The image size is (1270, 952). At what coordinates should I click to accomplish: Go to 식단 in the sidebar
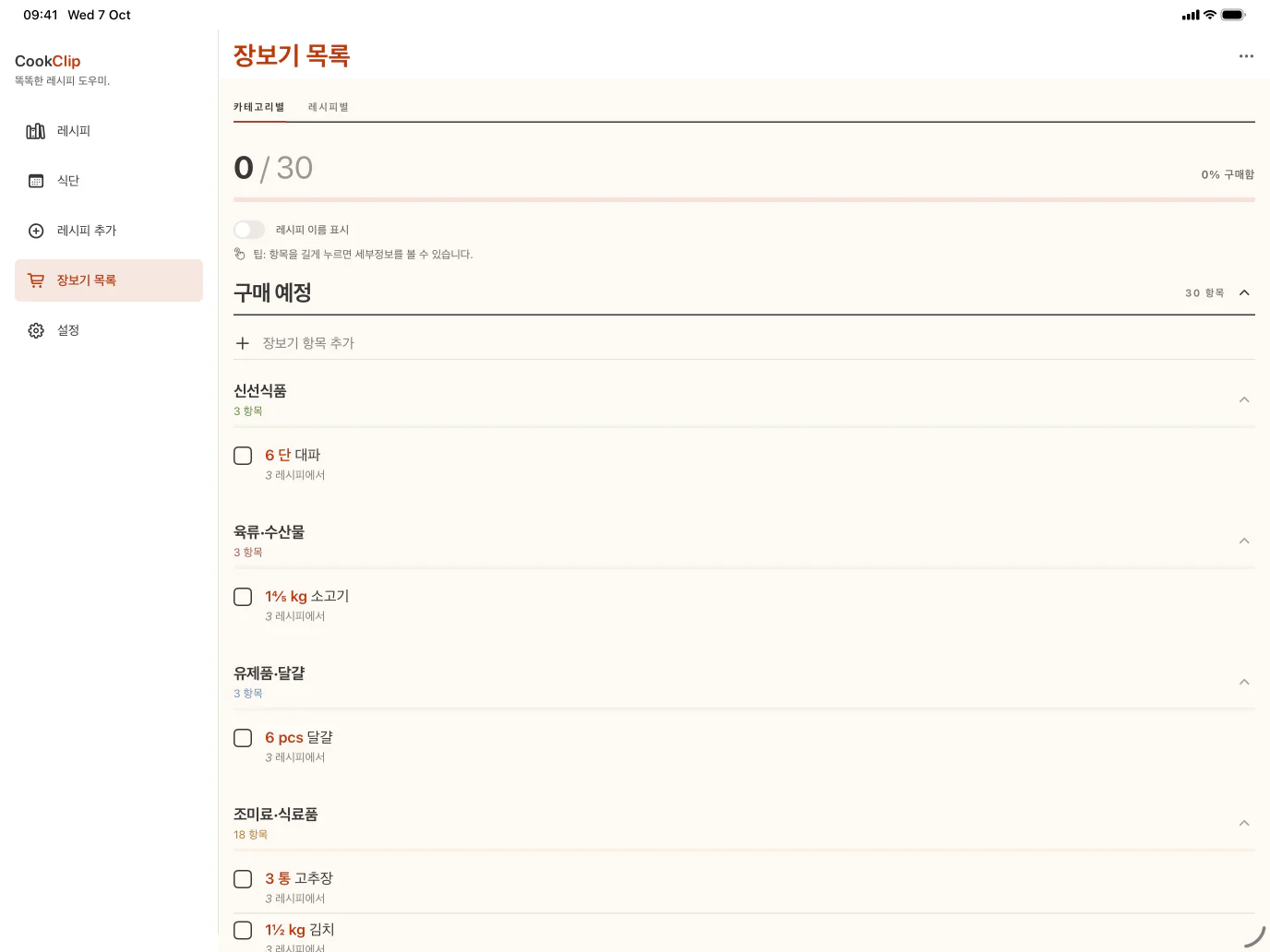(109, 181)
